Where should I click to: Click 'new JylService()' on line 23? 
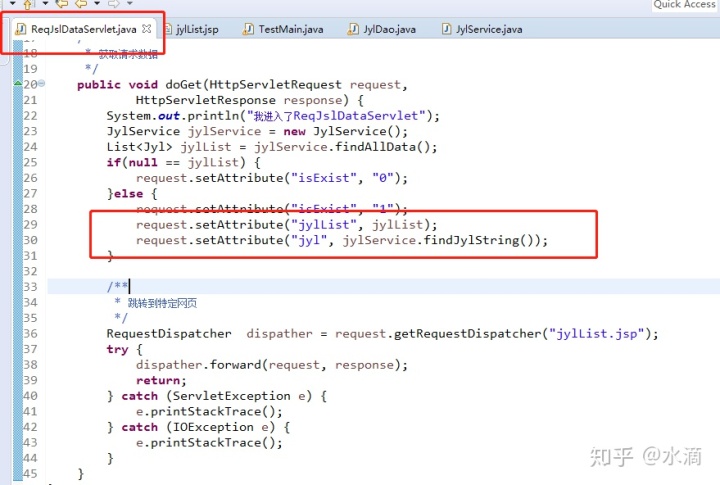(345, 132)
